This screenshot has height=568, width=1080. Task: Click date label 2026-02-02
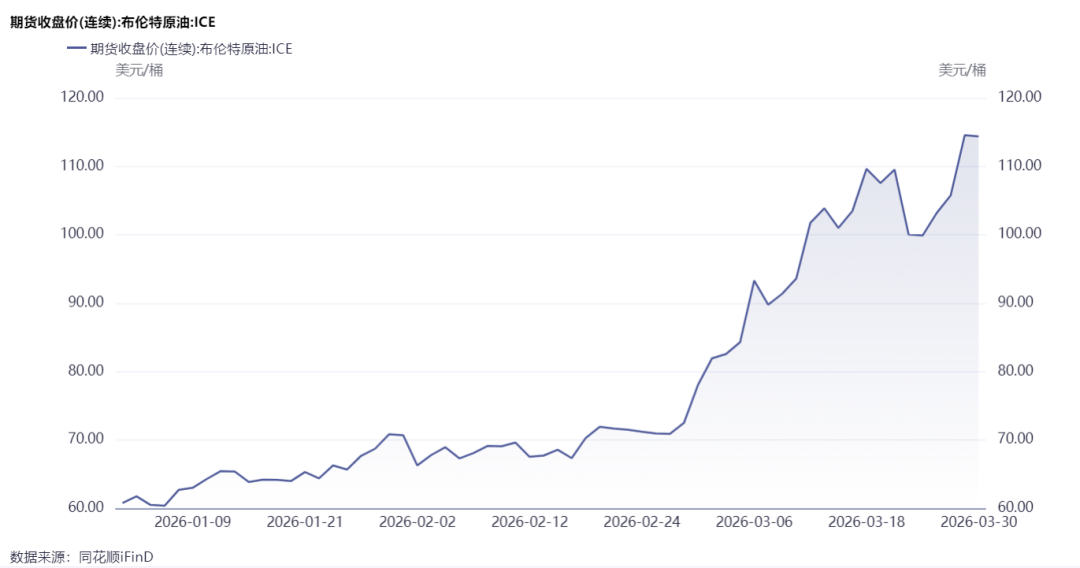coord(417,523)
